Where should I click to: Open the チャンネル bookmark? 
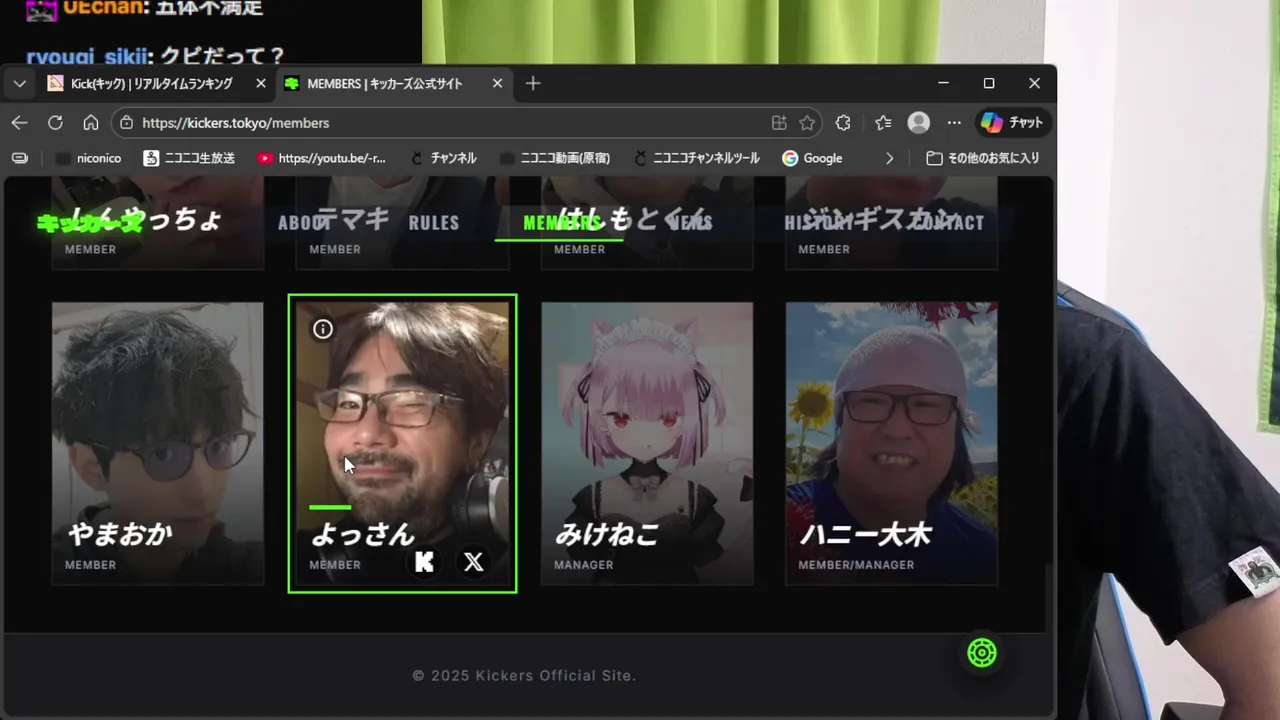[x=444, y=158]
